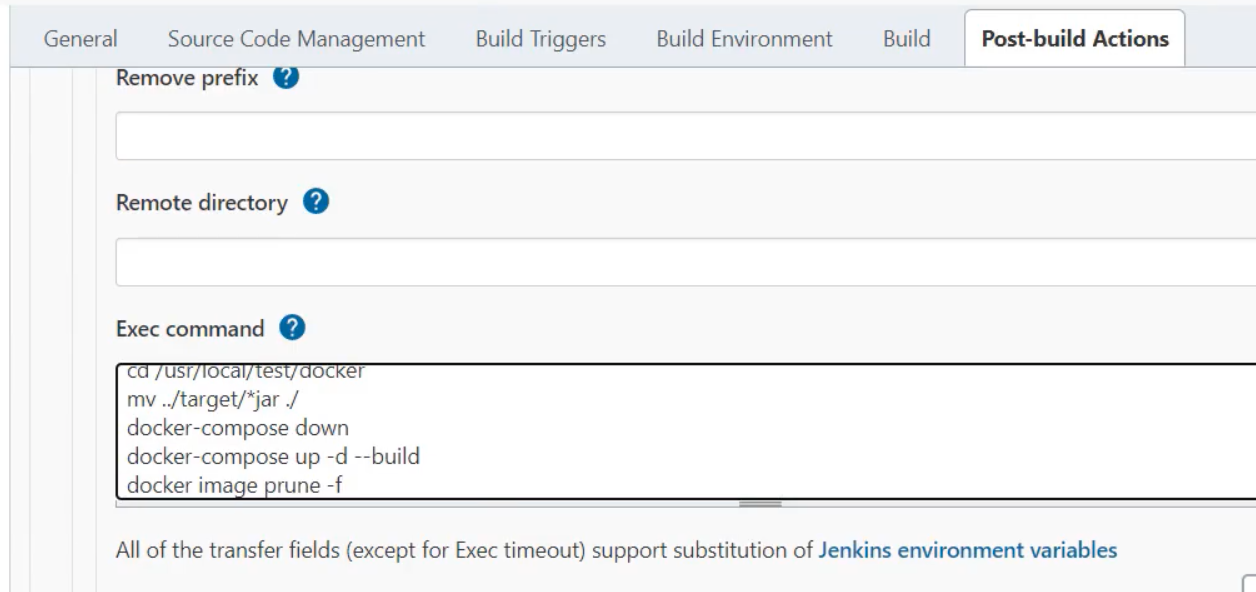Place cursor on 'docker image prune -f' line
1256x592 pixels.
pos(237,486)
